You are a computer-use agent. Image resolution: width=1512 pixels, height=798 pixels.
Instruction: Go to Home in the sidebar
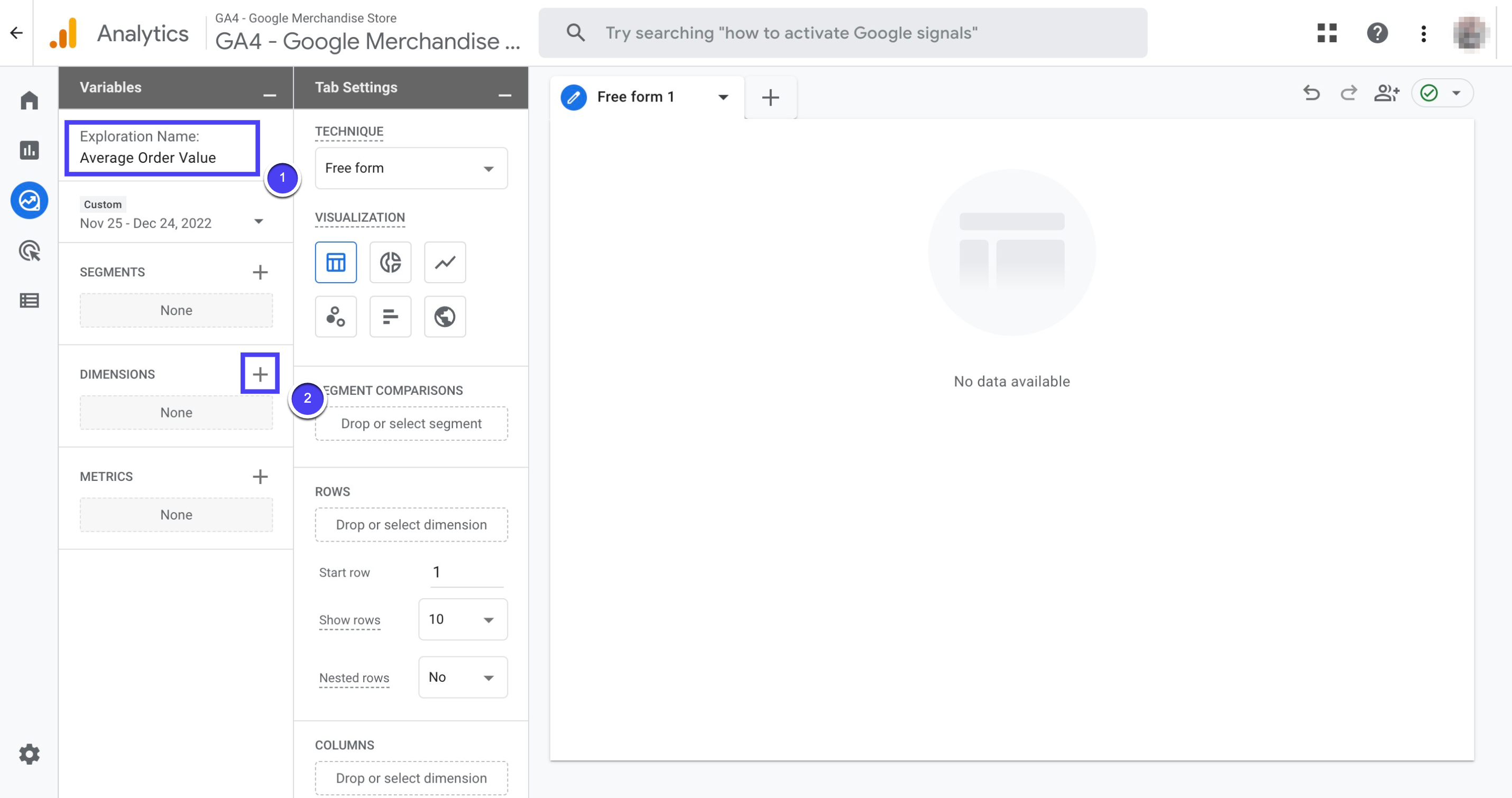[x=29, y=100]
